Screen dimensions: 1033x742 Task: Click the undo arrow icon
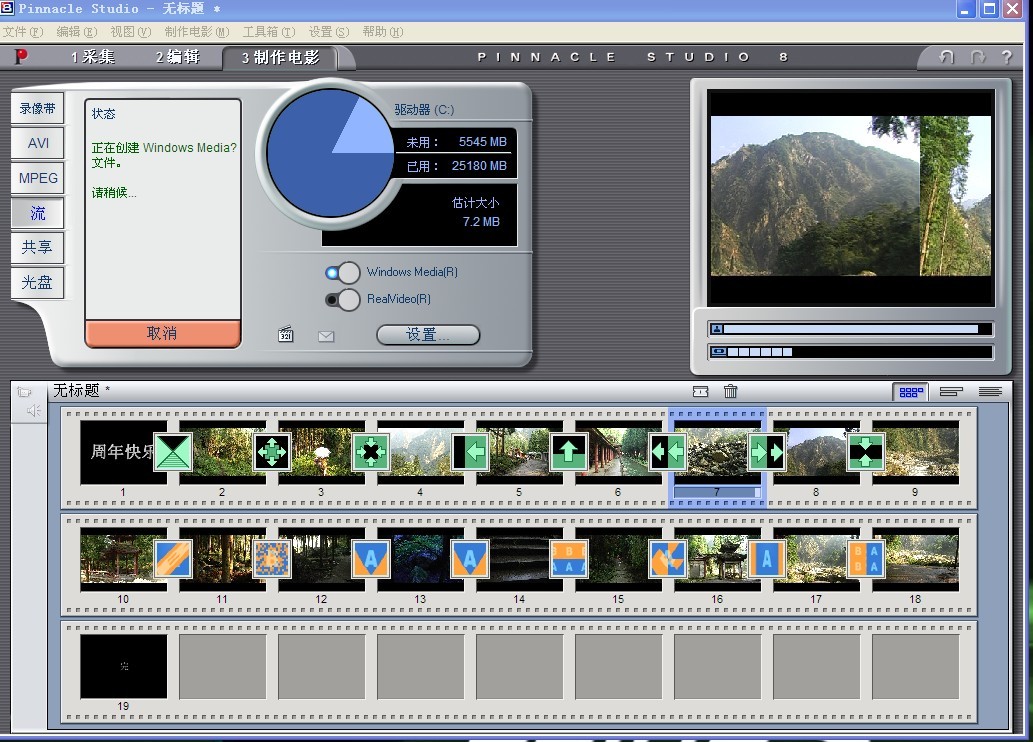point(947,57)
